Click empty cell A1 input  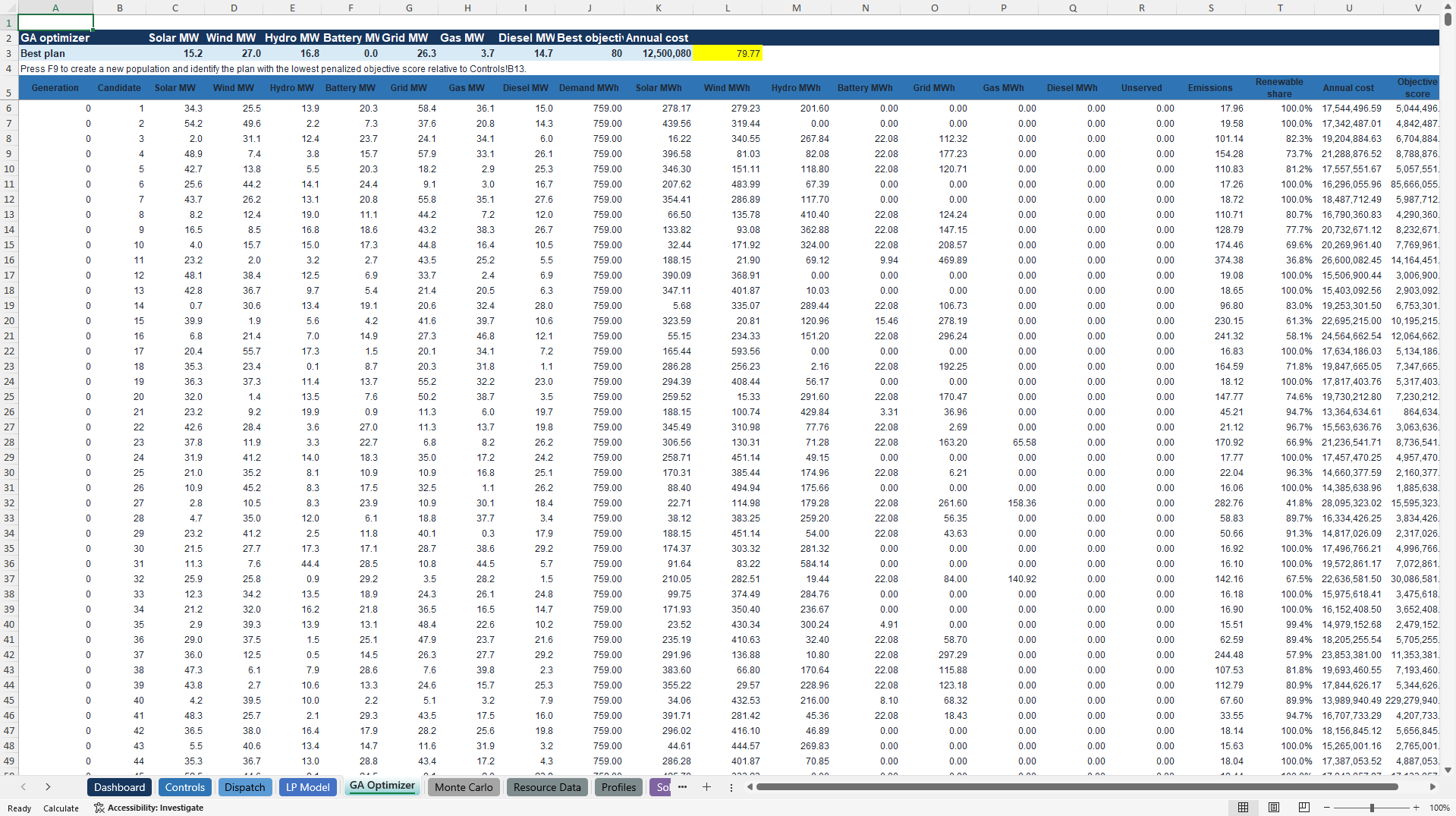55,23
